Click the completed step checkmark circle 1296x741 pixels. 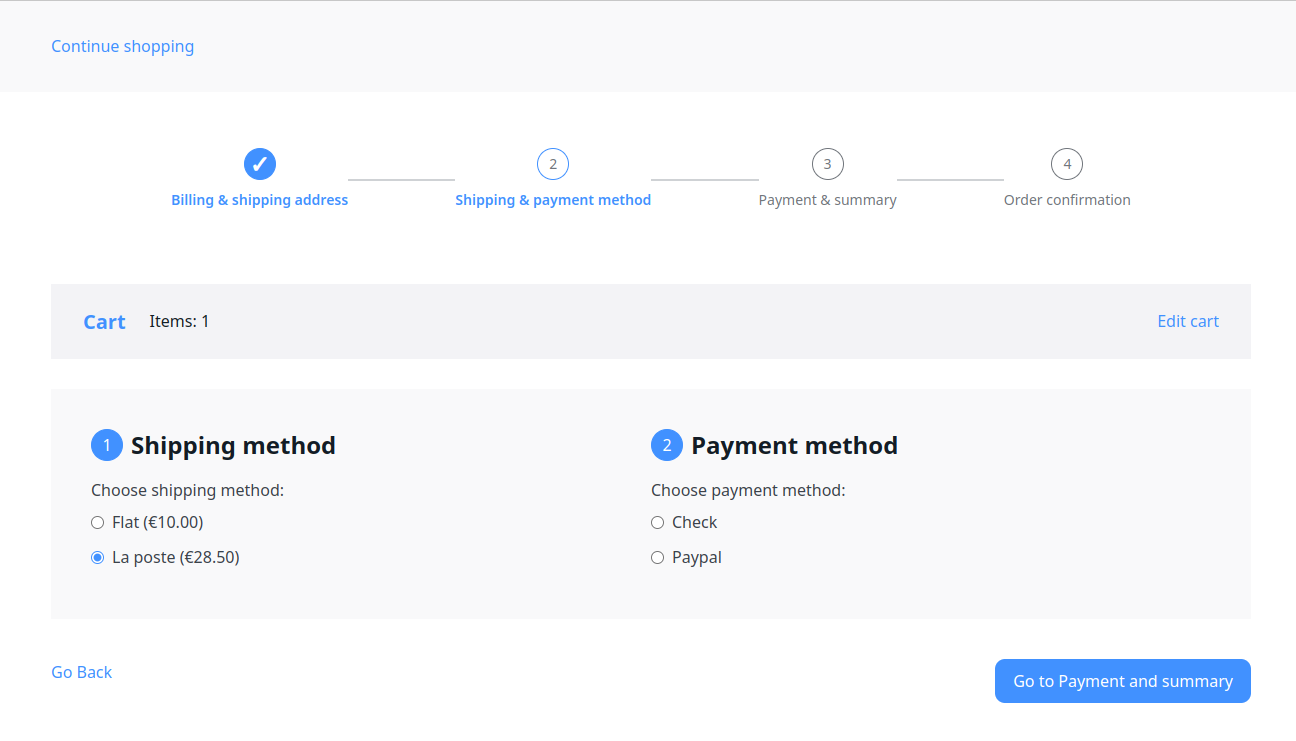260,164
